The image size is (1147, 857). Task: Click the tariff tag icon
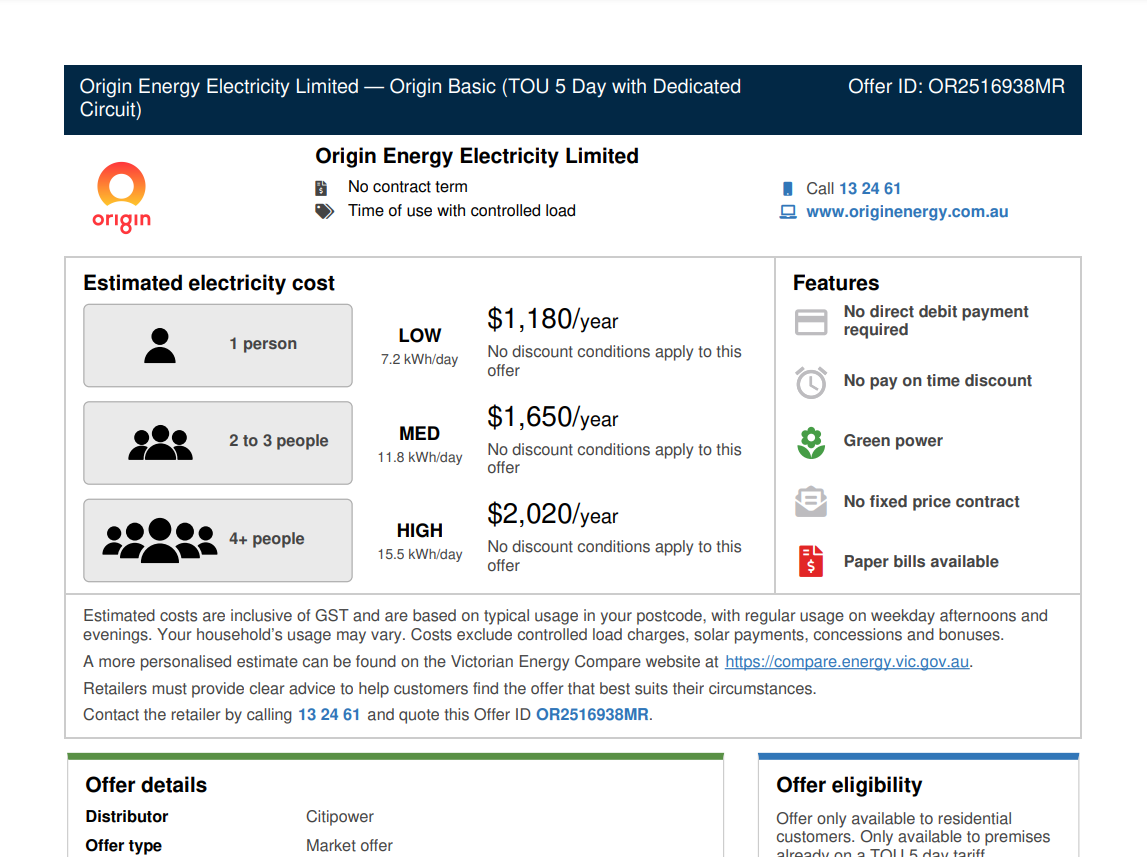pyautogui.click(x=324, y=211)
